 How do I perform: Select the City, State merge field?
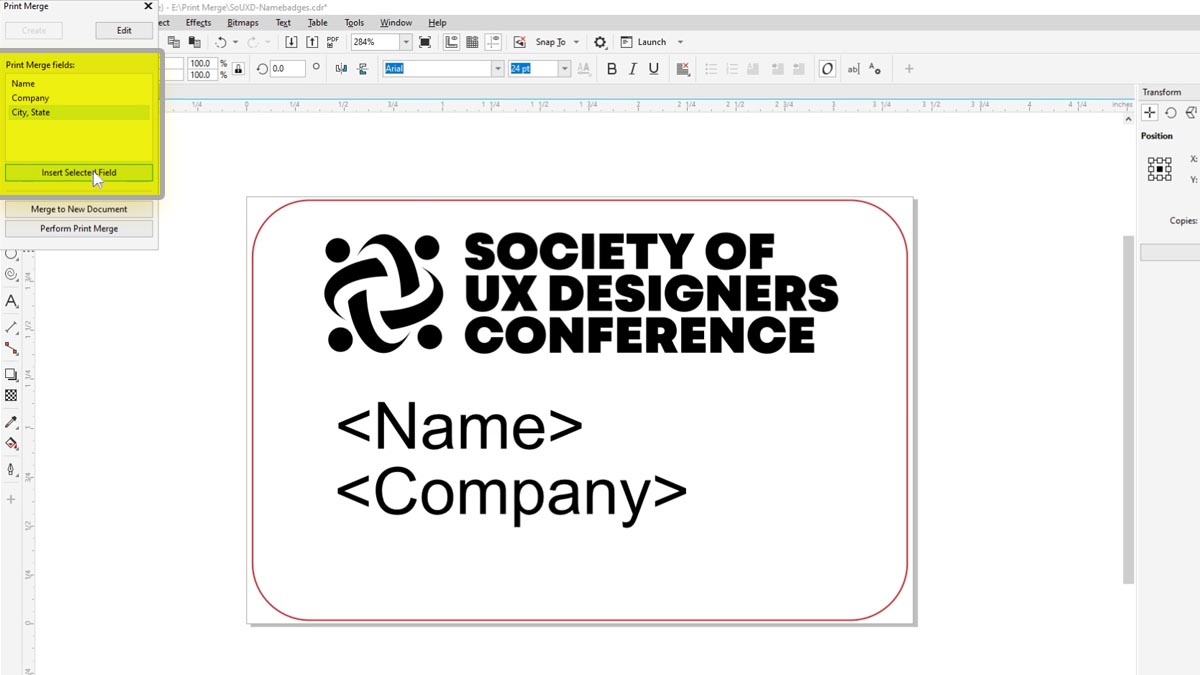click(32, 112)
